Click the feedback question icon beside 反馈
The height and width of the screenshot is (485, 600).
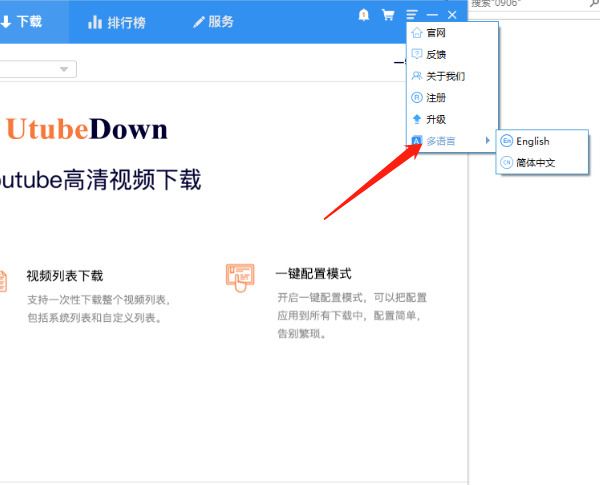[x=417, y=54]
